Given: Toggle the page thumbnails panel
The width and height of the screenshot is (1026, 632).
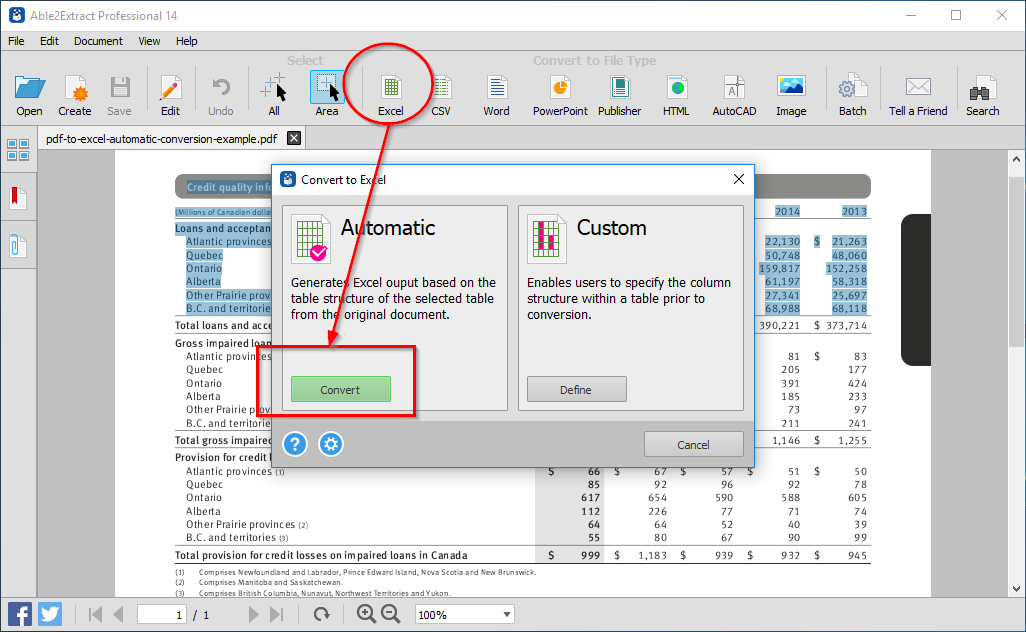Looking at the screenshot, I should point(18,149).
